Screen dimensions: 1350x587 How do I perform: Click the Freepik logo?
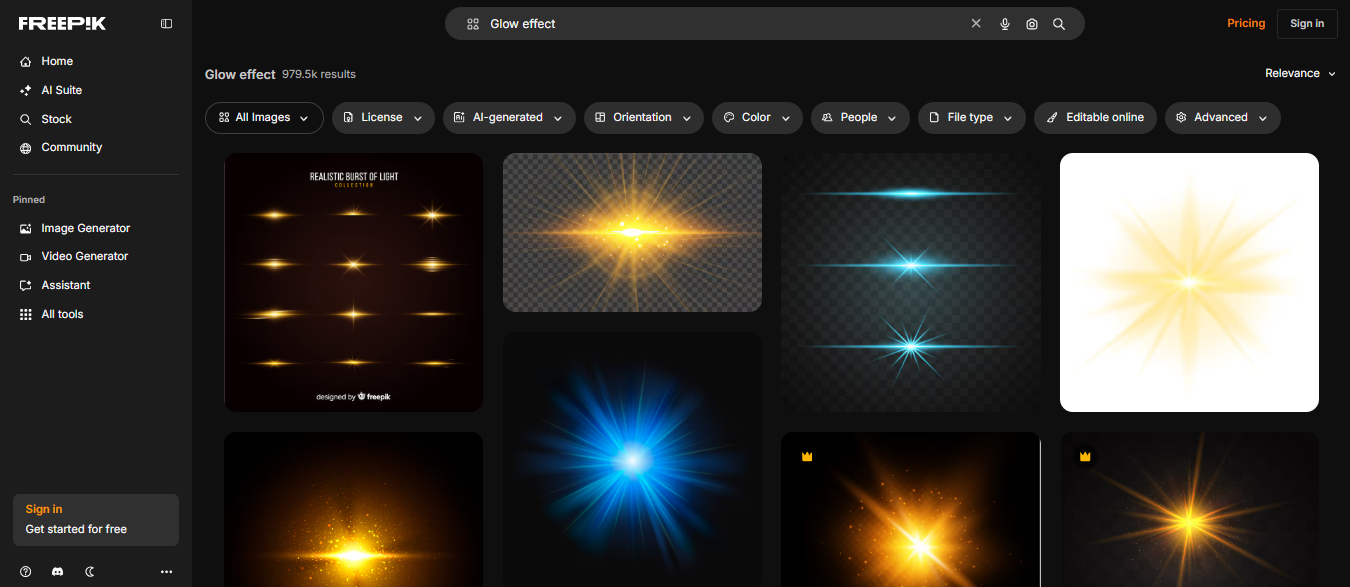(62, 23)
